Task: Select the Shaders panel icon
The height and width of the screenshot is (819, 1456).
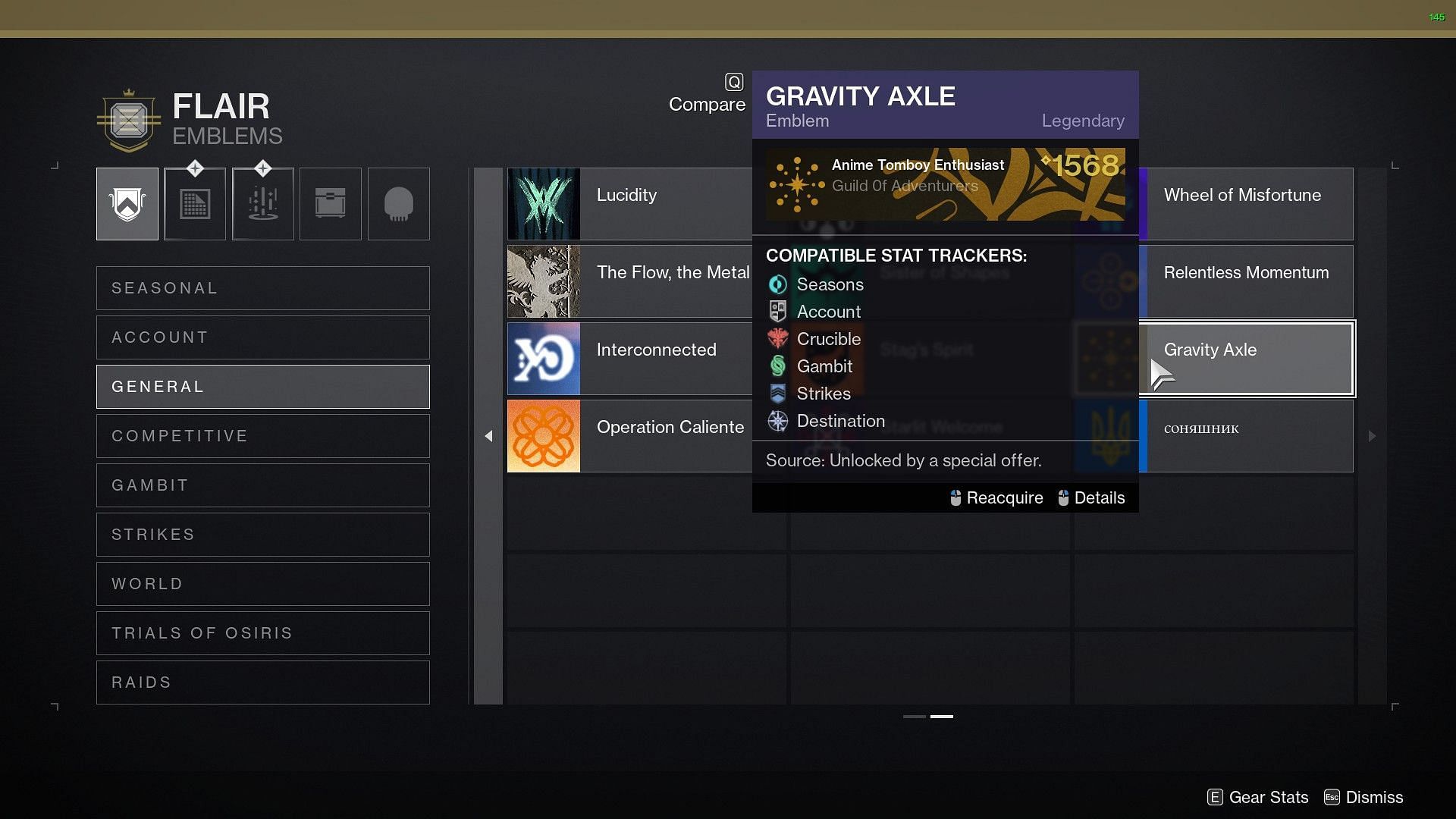Action: point(194,204)
